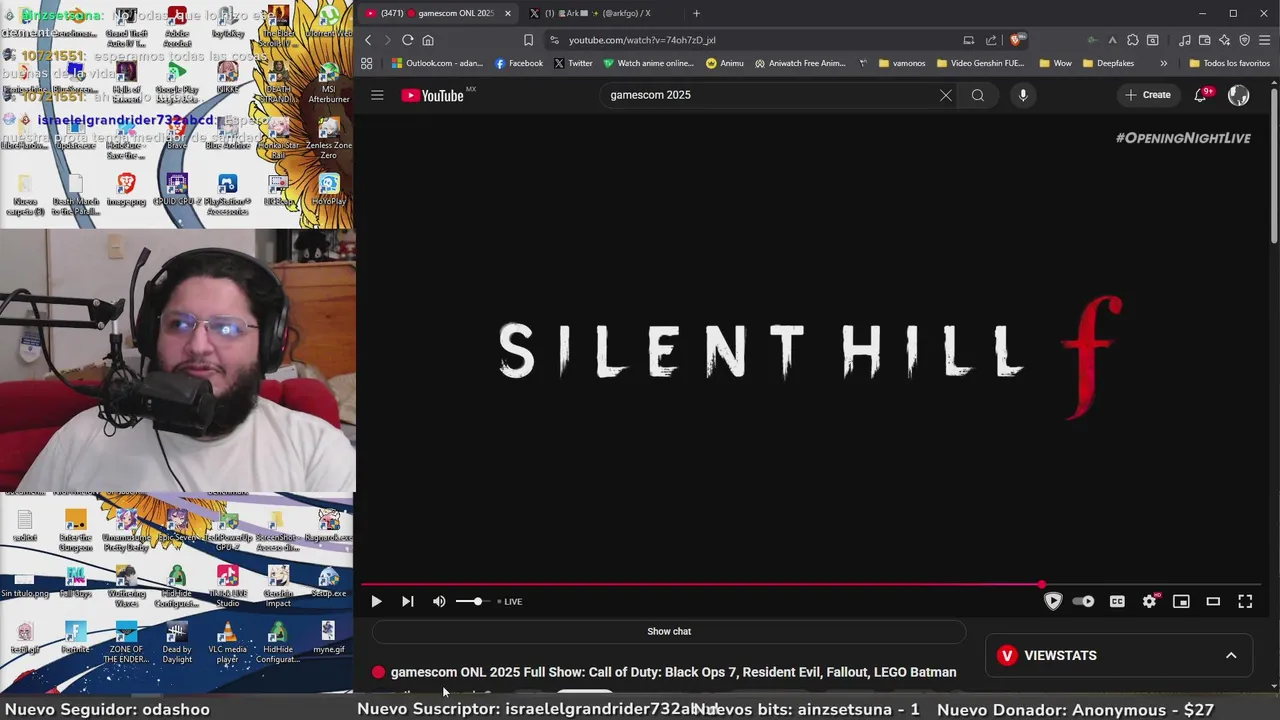The height and width of the screenshot is (720, 1280).
Task: Jump to LIVE in the player
Action: pyautogui.click(x=509, y=601)
